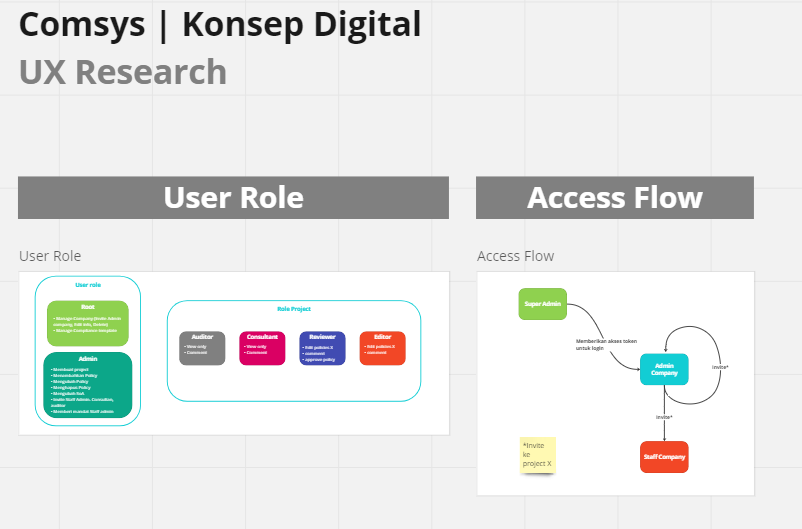Click the 'Membuat project' line in Admin card

(x=70, y=369)
